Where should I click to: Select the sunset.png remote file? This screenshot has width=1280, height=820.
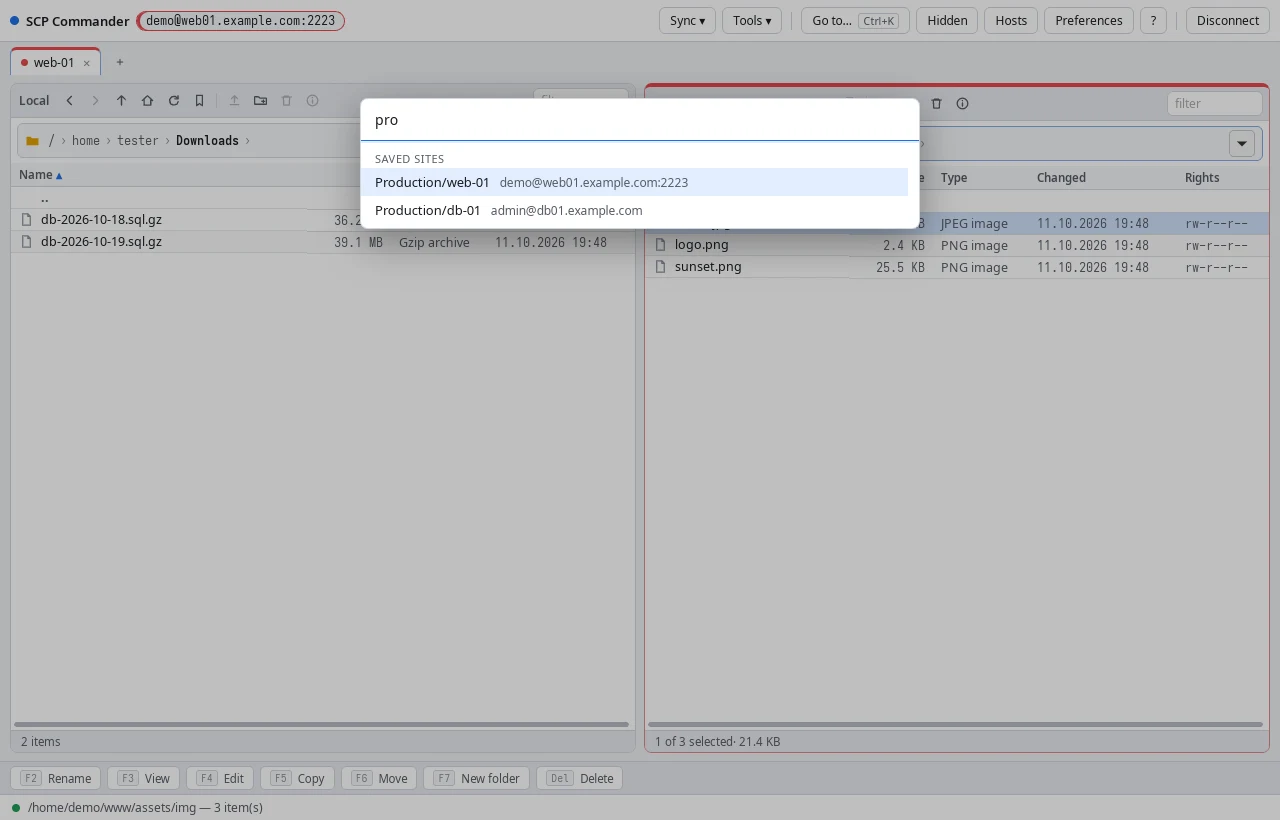(x=957, y=266)
